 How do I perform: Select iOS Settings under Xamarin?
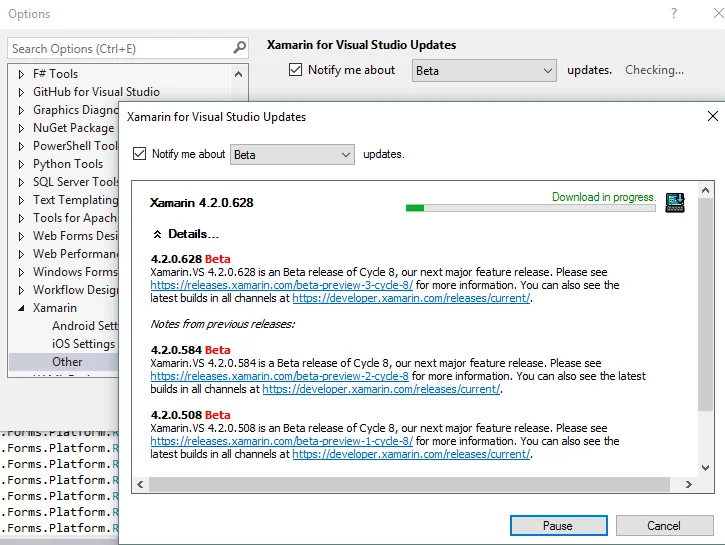pyautogui.click(x=83, y=344)
